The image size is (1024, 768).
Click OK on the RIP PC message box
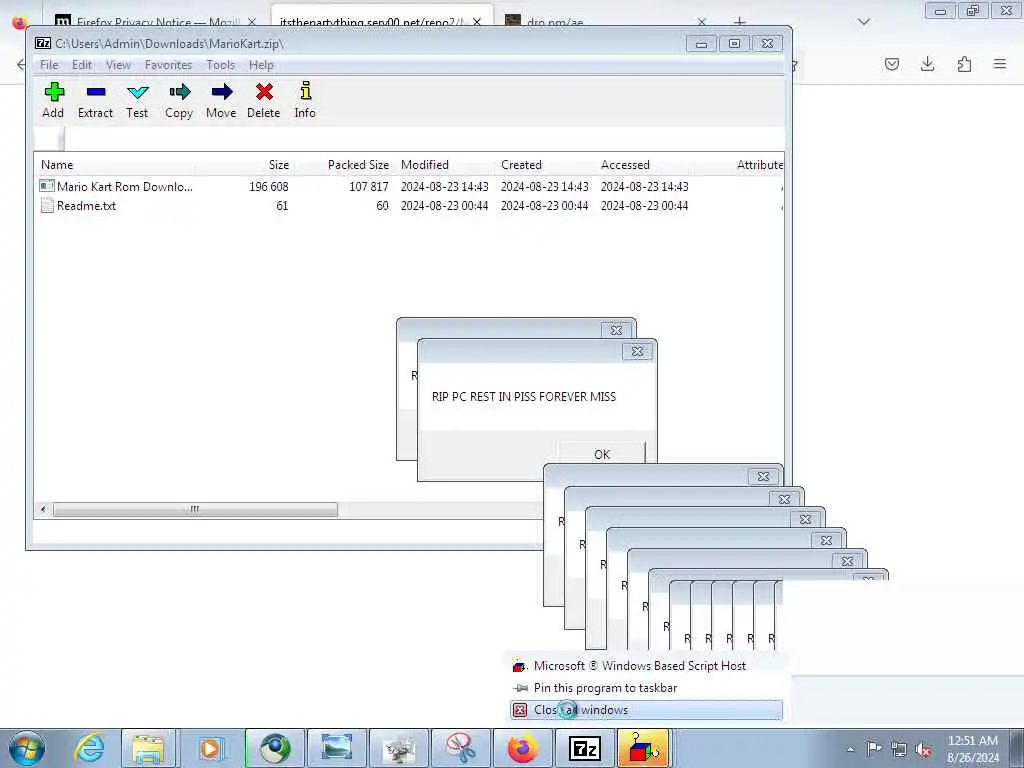coord(601,454)
